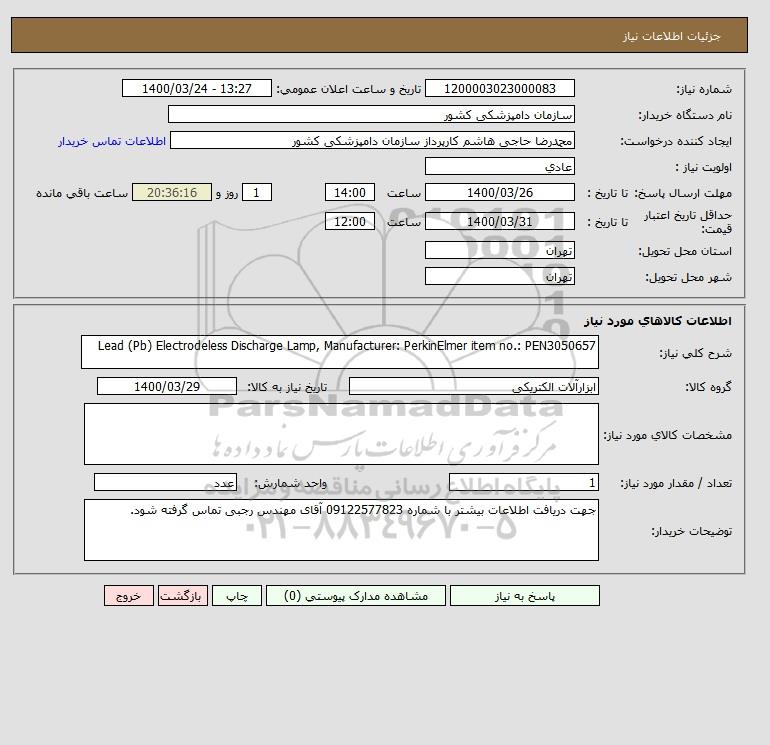770x745 pixels.
Task: Click the empty goods specifications text area
Action: (341, 434)
